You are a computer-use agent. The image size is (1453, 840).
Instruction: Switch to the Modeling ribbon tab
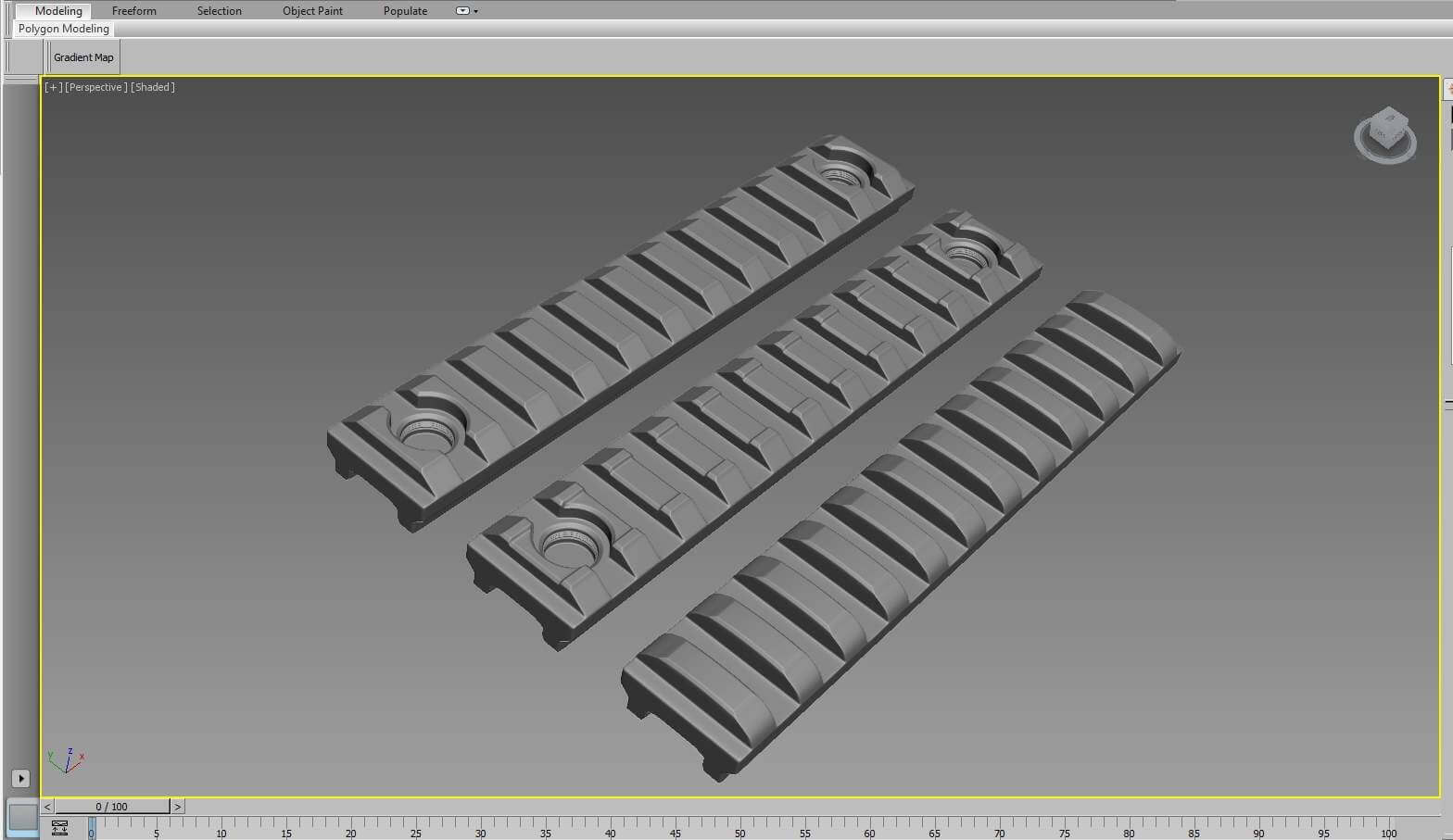point(58,11)
